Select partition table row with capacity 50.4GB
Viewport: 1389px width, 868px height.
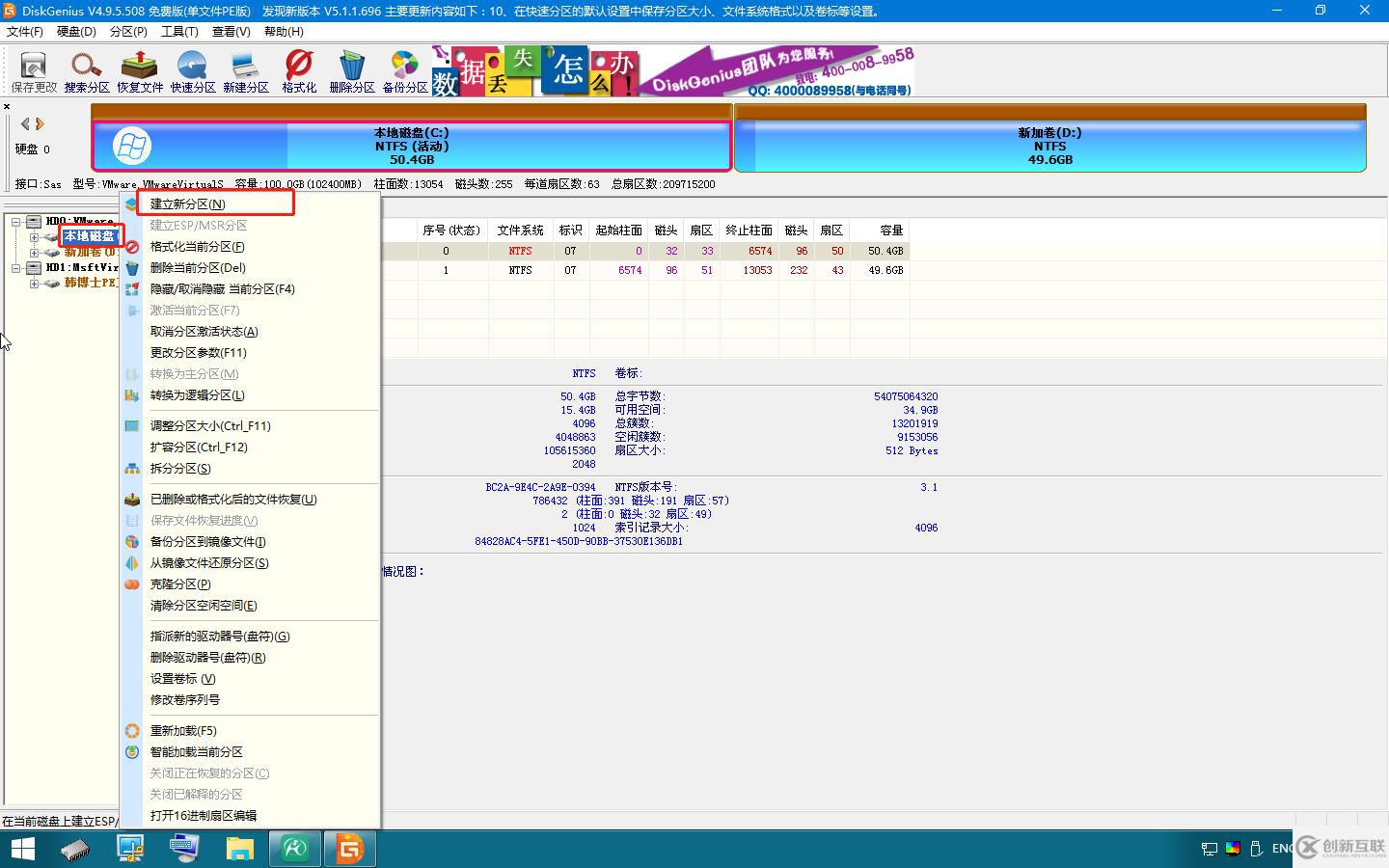[645, 251]
